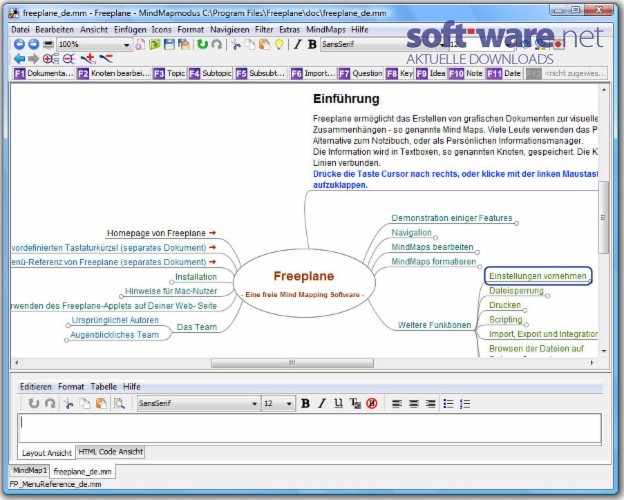Click the blue back arrow icon

tap(20, 59)
